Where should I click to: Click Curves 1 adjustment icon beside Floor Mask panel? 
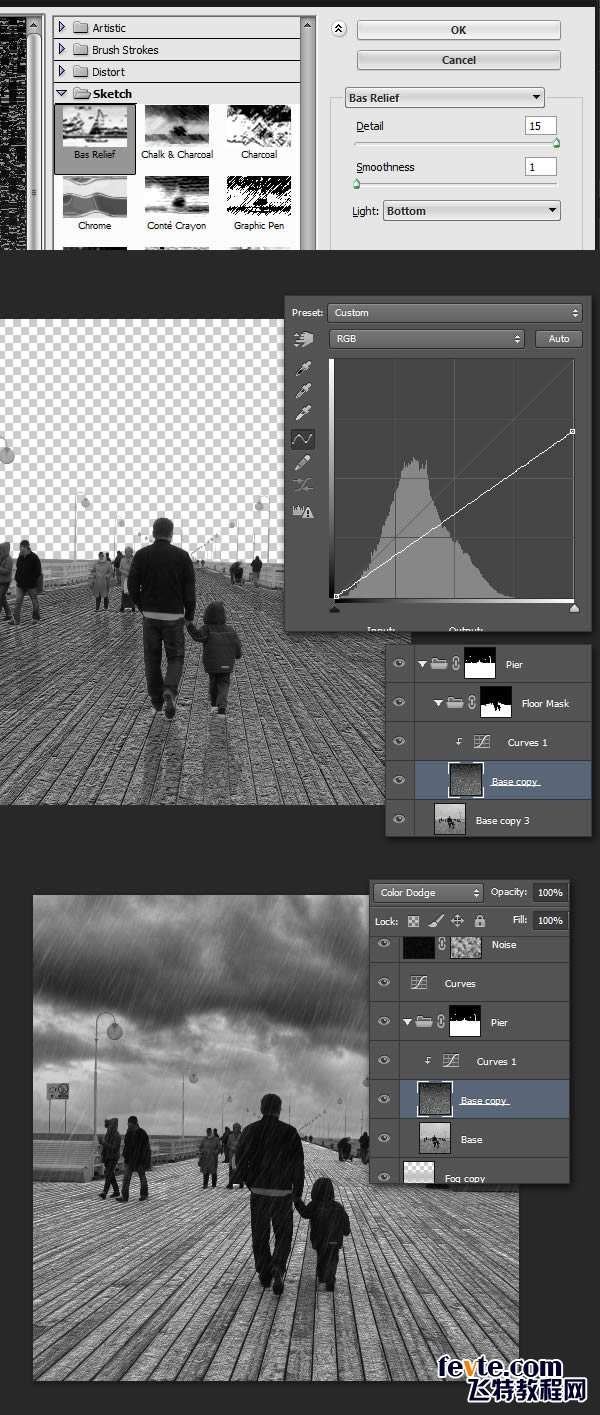[480, 742]
